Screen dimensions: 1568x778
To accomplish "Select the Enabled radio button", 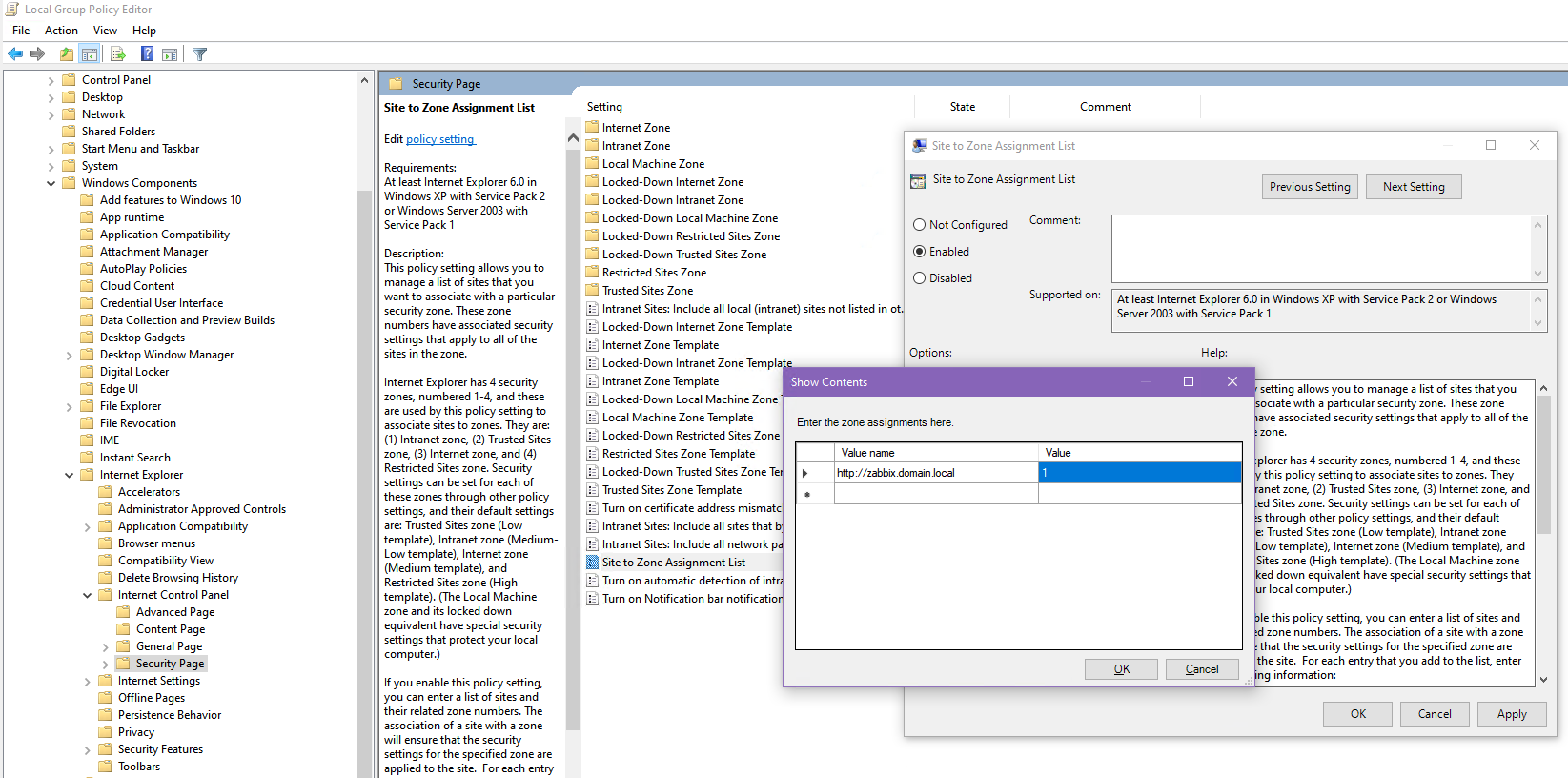I will (x=920, y=252).
